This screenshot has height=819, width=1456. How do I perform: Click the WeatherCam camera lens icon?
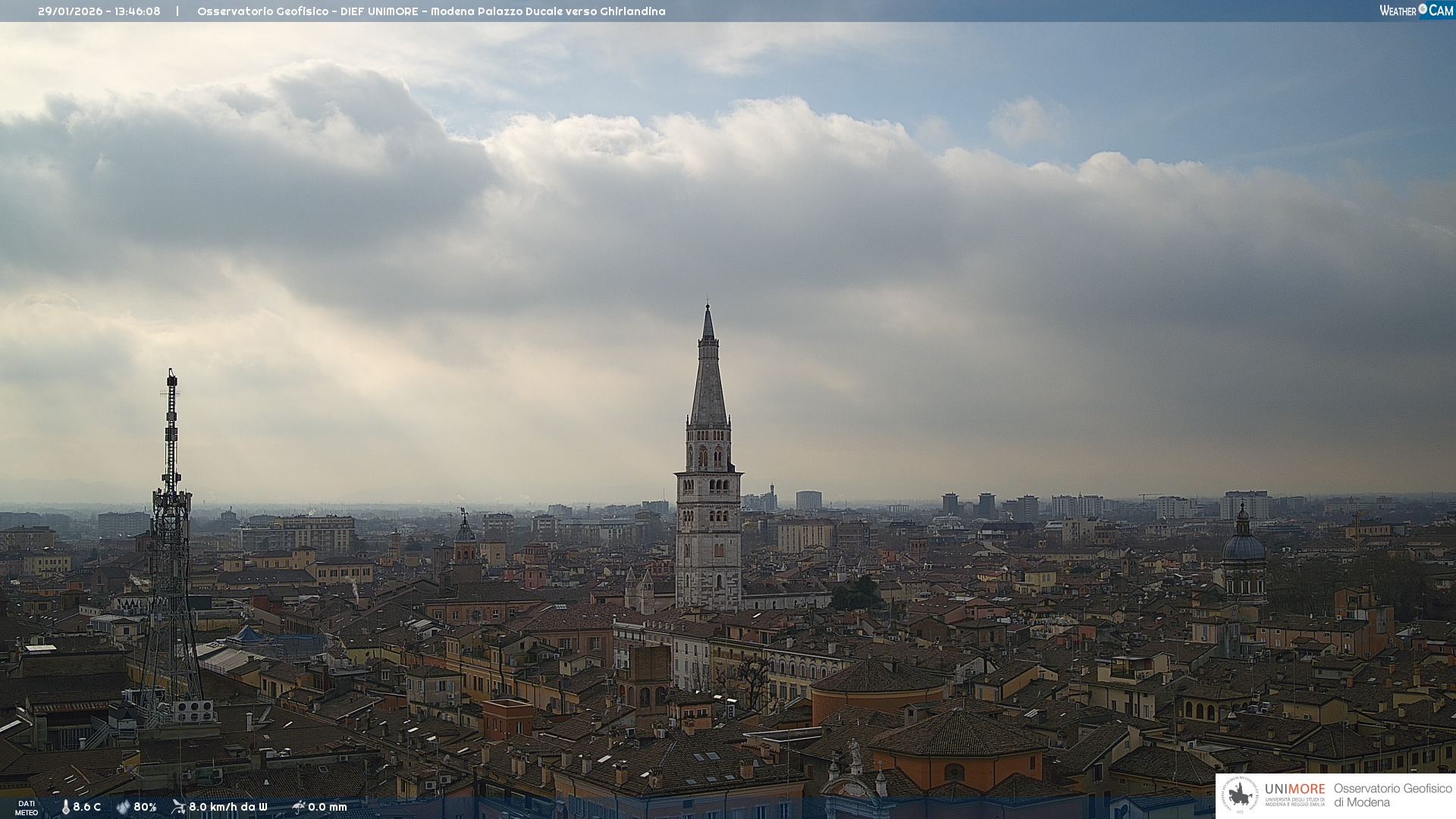[x=1423, y=9]
